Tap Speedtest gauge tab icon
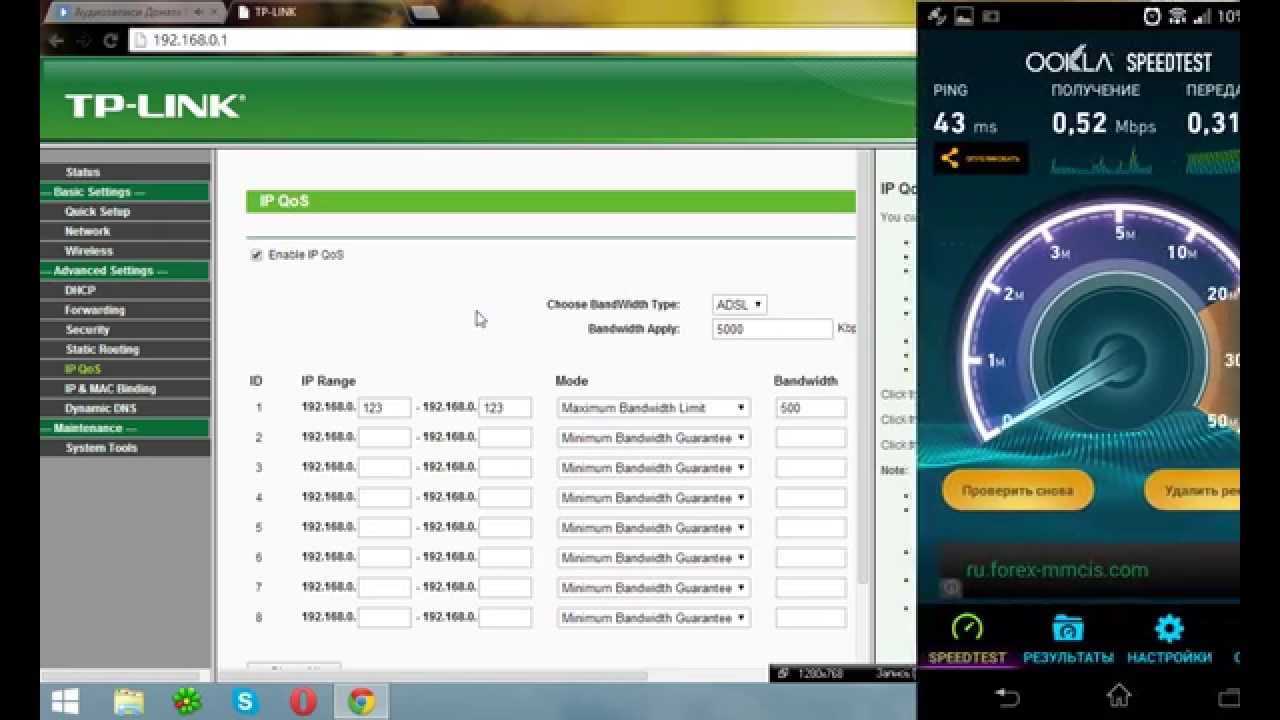The height and width of the screenshot is (720, 1280). [966, 628]
